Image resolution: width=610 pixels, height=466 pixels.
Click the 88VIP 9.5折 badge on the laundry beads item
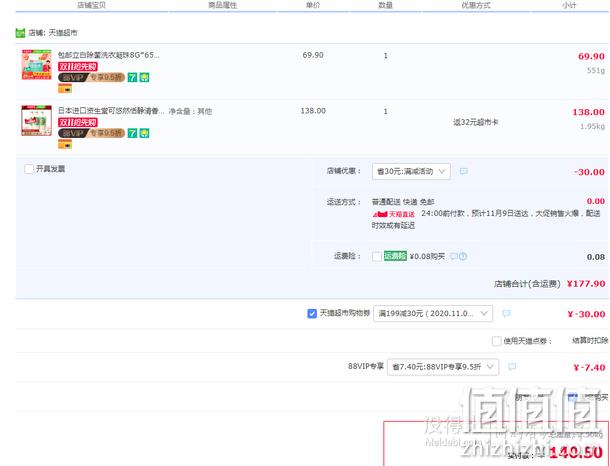(91, 77)
